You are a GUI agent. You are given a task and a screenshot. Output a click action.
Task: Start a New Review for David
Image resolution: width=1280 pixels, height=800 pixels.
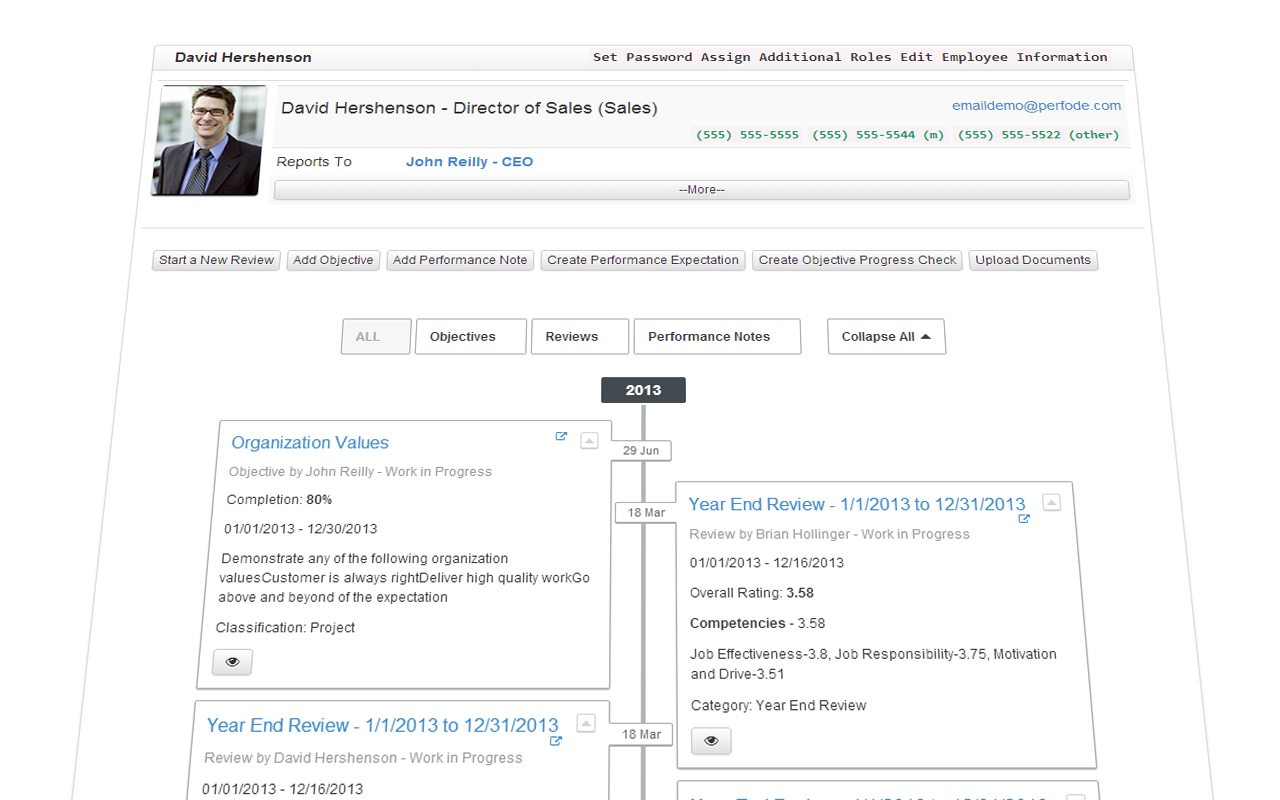coord(215,260)
